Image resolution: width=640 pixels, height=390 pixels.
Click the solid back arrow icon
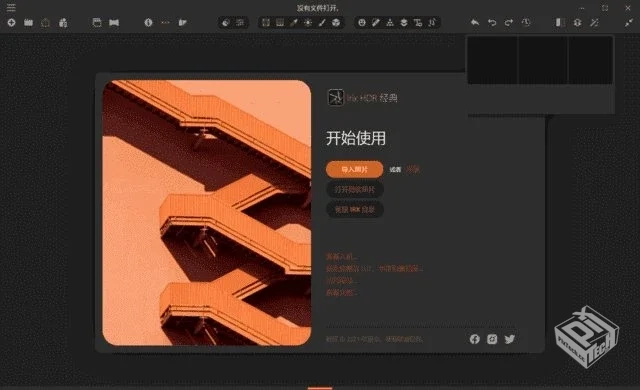tap(475, 22)
